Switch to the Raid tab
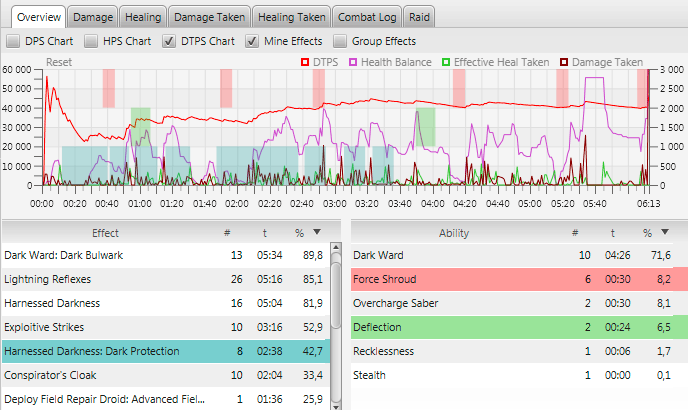 tap(419, 17)
